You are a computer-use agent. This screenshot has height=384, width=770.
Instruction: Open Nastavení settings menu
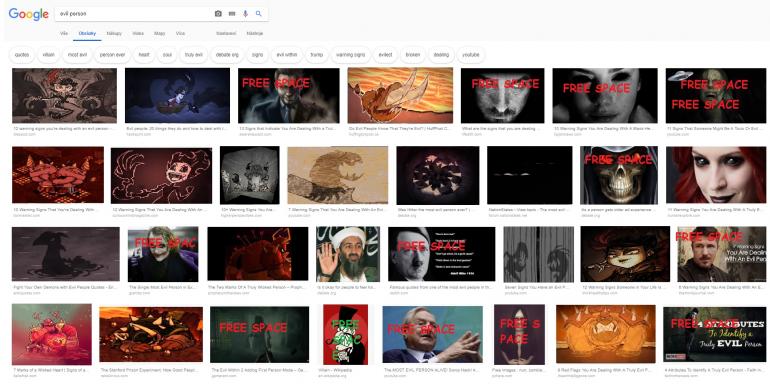coord(226,33)
